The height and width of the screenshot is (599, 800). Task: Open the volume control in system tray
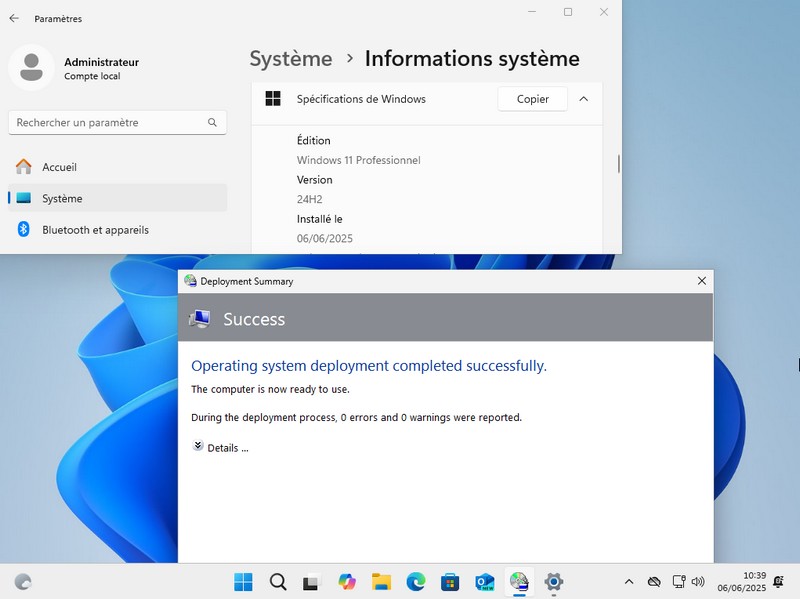(698, 581)
